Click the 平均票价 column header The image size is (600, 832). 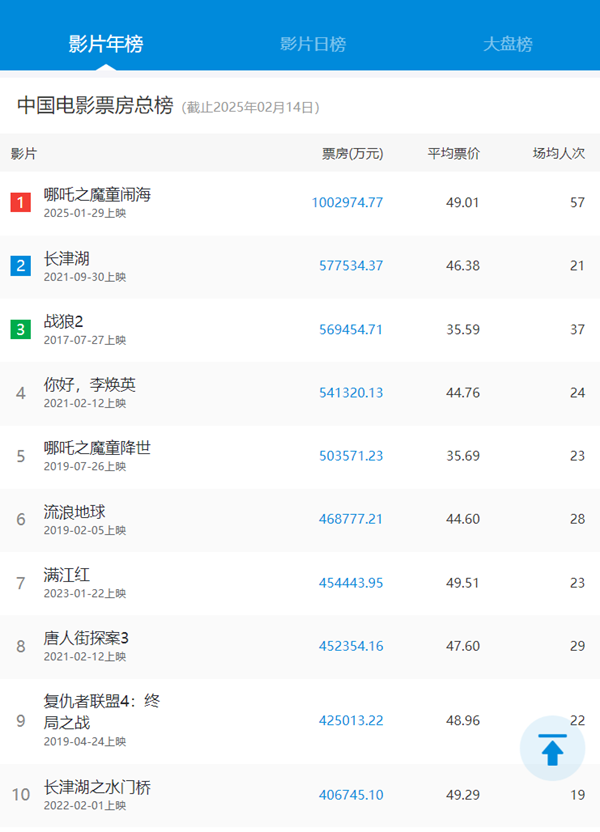point(454,153)
